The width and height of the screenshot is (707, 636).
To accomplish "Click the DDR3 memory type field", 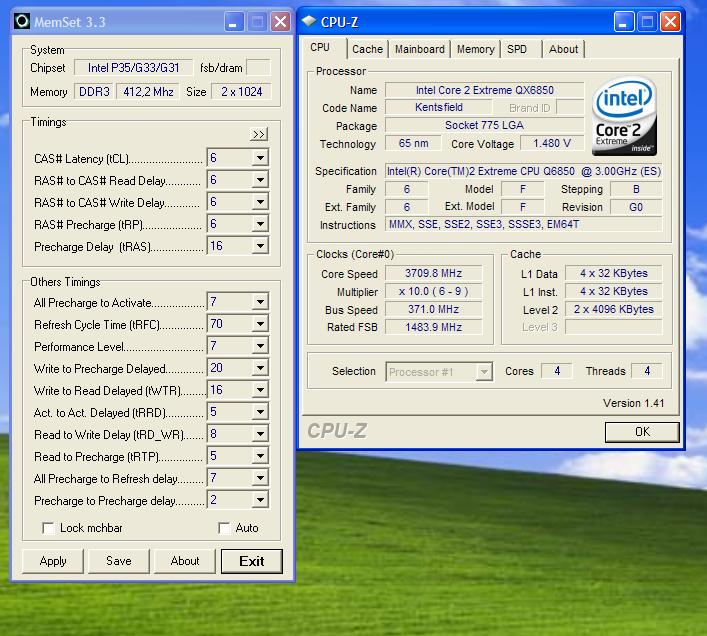I will (x=94, y=92).
